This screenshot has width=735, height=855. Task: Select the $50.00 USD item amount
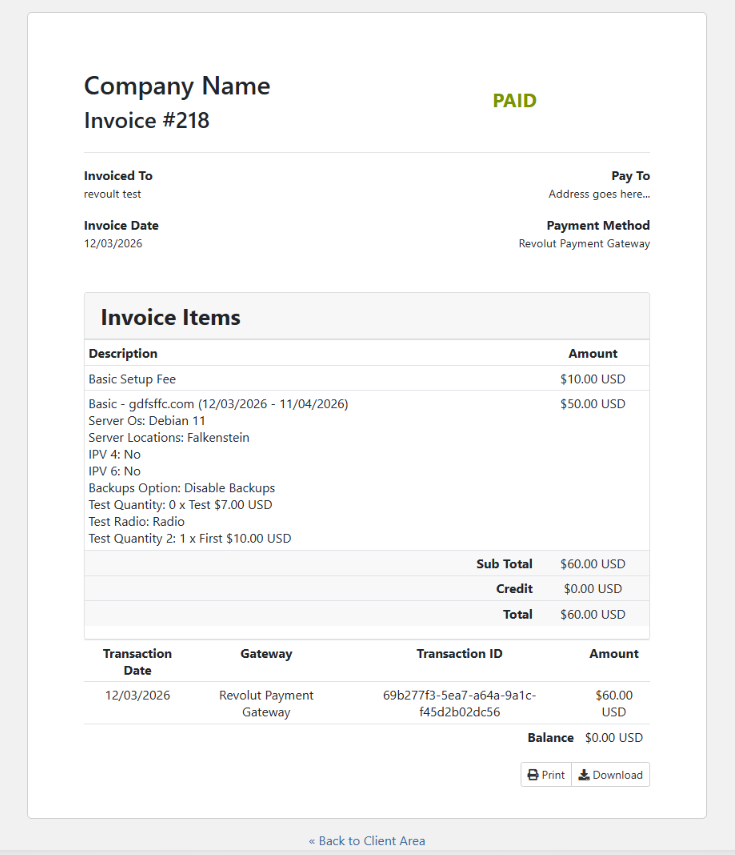click(x=592, y=404)
